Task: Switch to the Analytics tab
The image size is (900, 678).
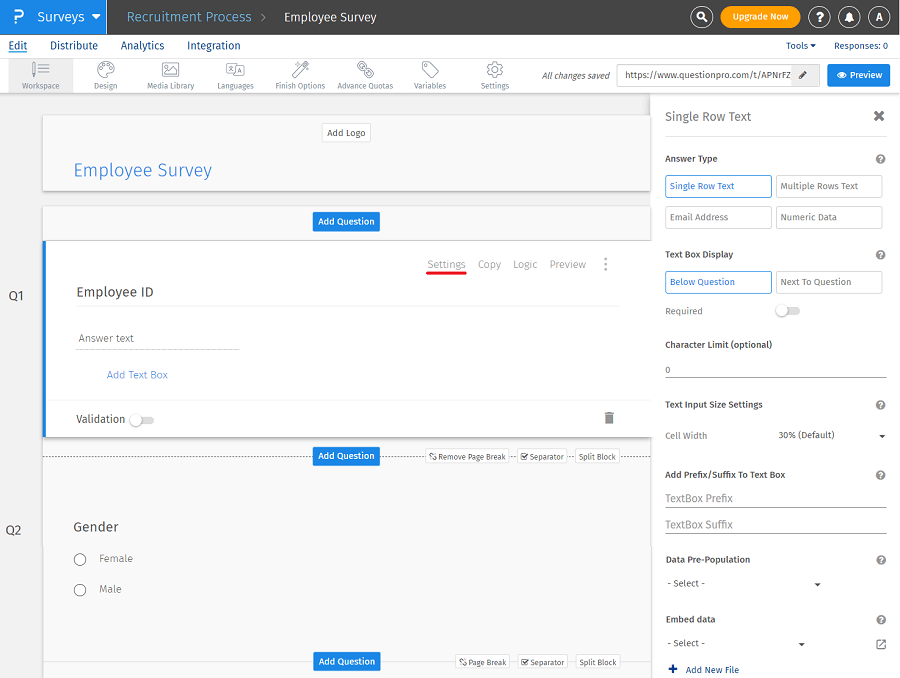Action: click(142, 45)
